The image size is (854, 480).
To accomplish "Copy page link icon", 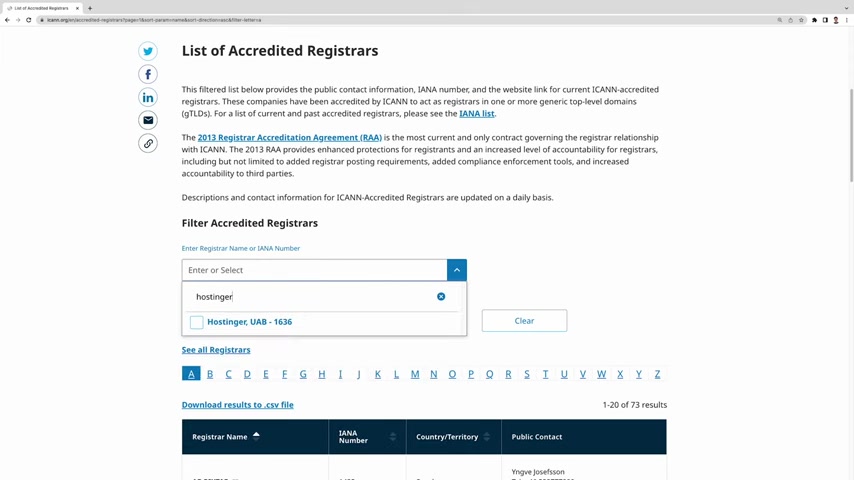I will [x=148, y=143].
